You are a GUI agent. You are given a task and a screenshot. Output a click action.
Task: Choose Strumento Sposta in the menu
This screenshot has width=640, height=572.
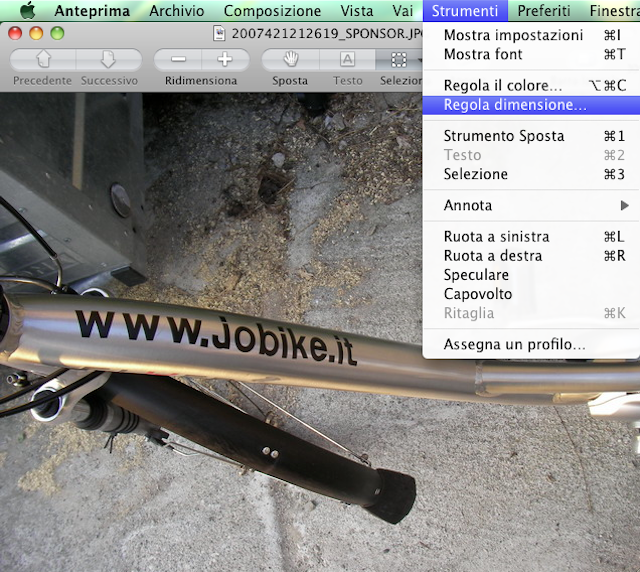coord(531,136)
